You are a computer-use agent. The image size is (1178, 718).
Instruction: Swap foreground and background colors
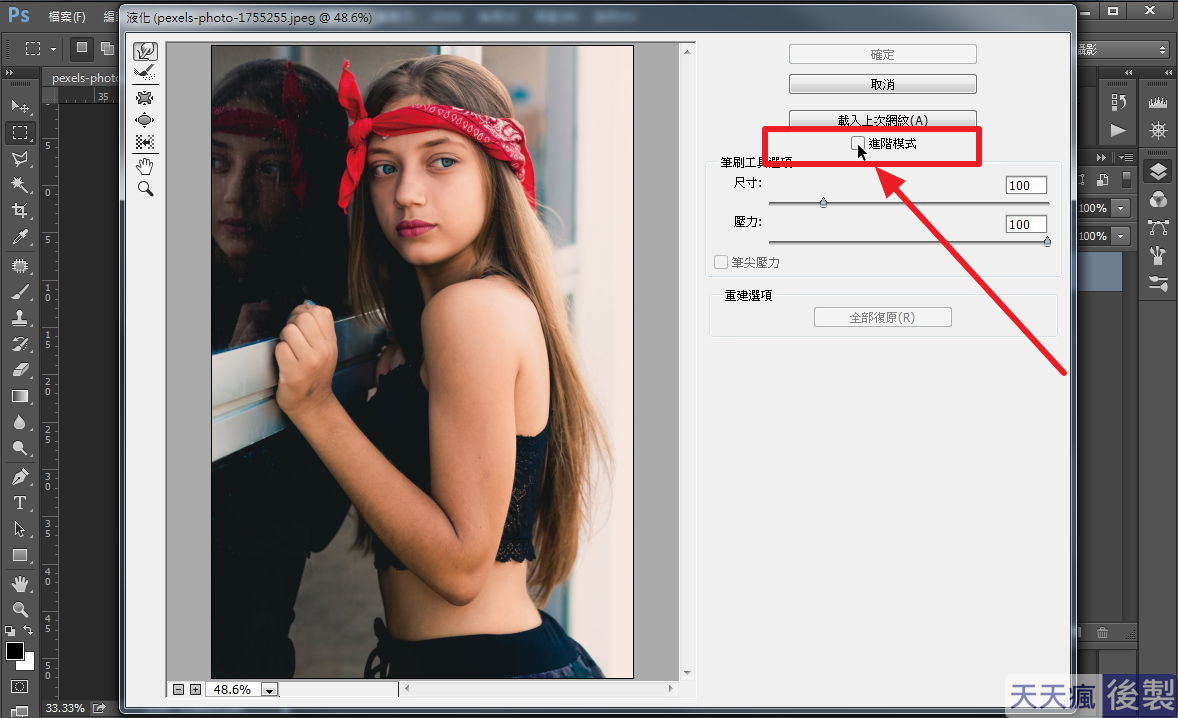(29, 629)
